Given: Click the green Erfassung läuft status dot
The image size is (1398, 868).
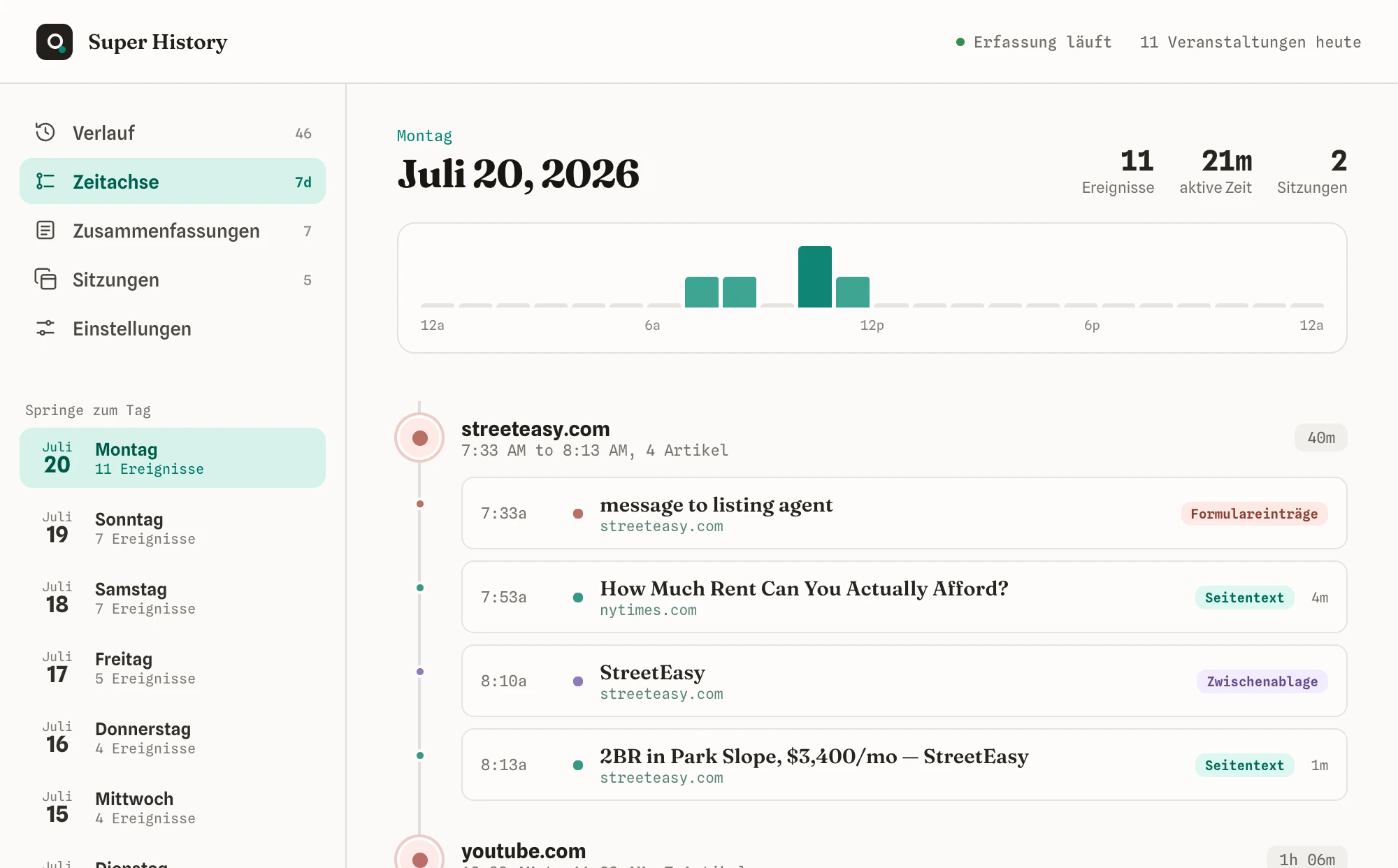Looking at the screenshot, I should click(960, 42).
